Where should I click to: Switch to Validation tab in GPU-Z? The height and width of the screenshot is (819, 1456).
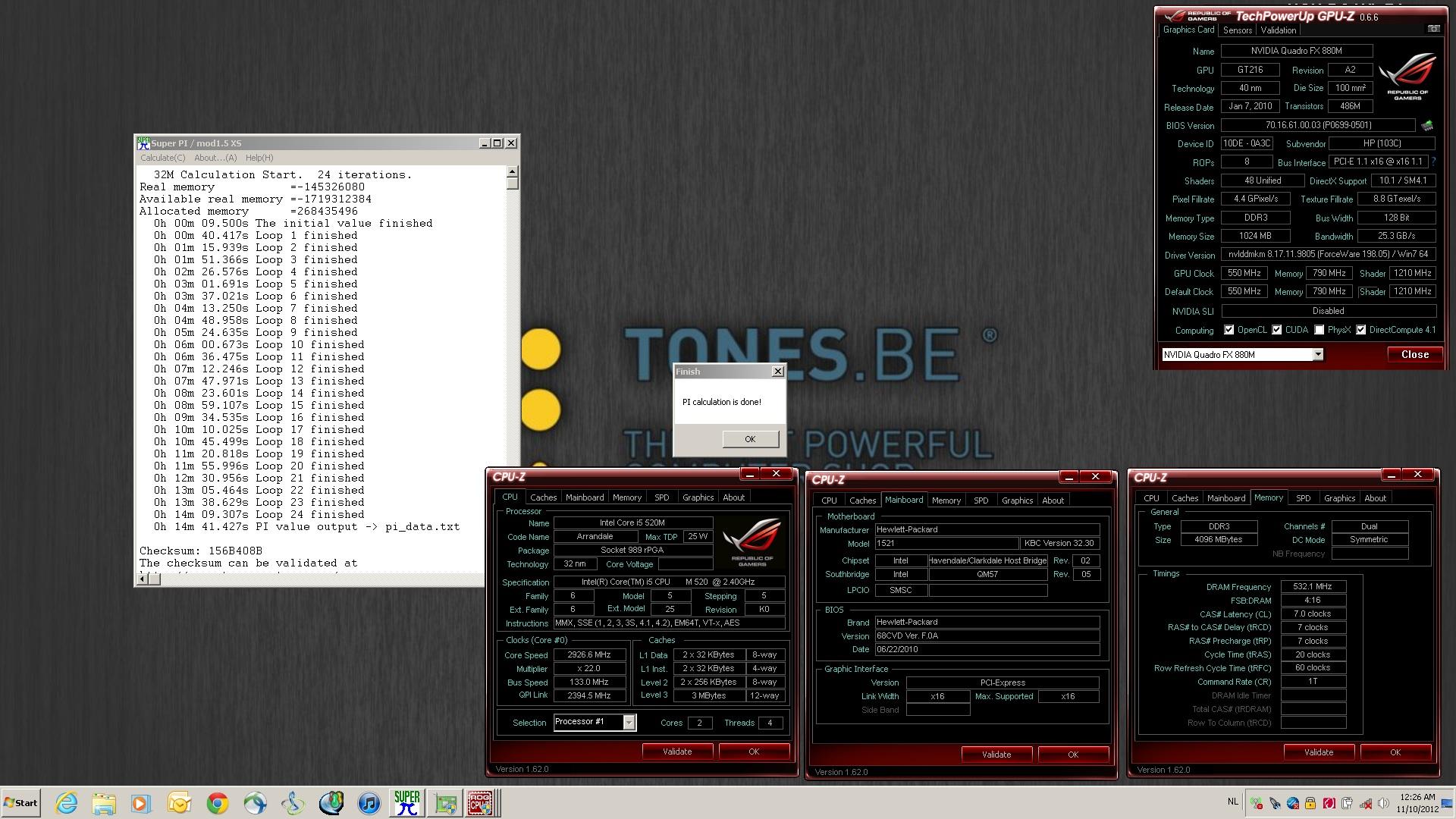pyautogui.click(x=1279, y=30)
